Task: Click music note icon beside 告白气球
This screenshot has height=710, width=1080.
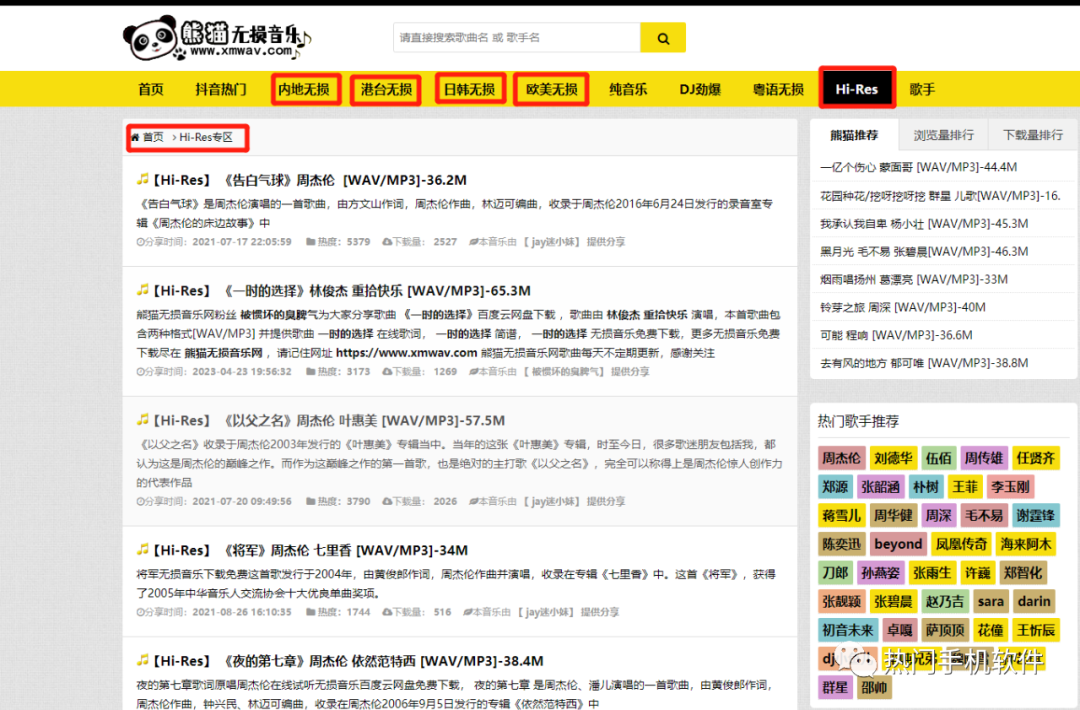Action: [x=143, y=179]
